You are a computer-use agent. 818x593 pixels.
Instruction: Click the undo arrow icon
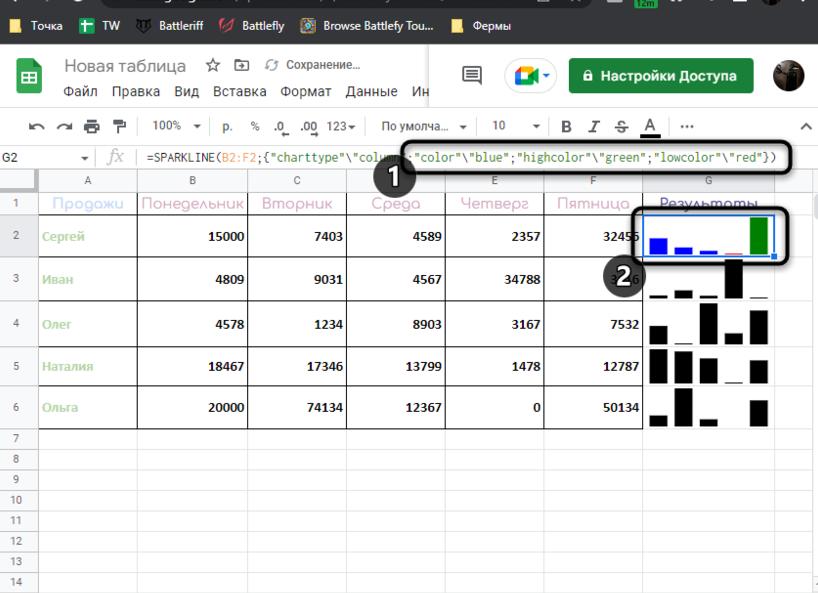pyautogui.click(x=37, y=126)
